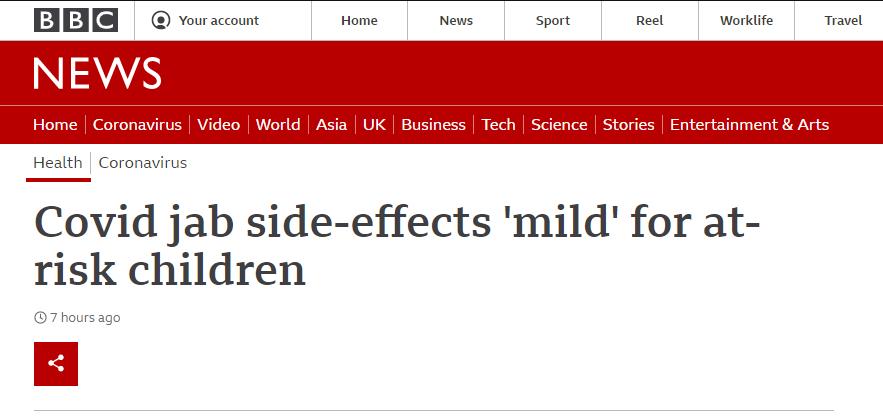
Task: Select Sport in top navigation
Action: pyautogui.click(x=552, y=20)
